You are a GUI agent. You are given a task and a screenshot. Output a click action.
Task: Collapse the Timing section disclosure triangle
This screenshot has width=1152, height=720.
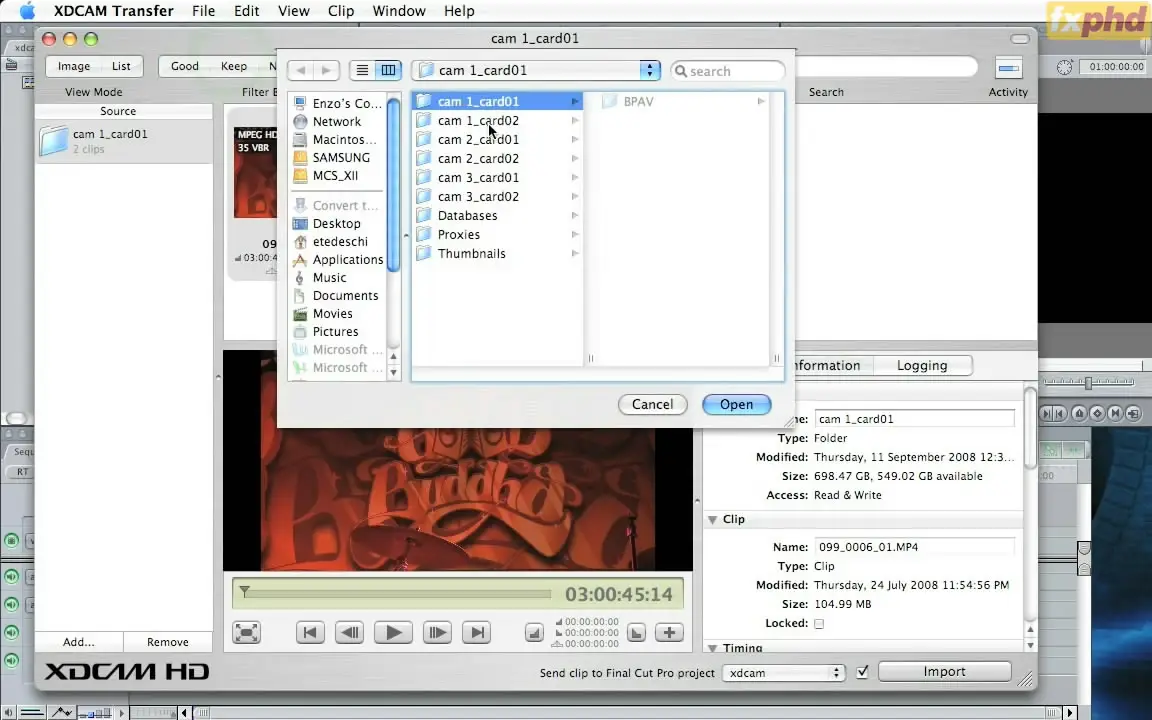712,648
